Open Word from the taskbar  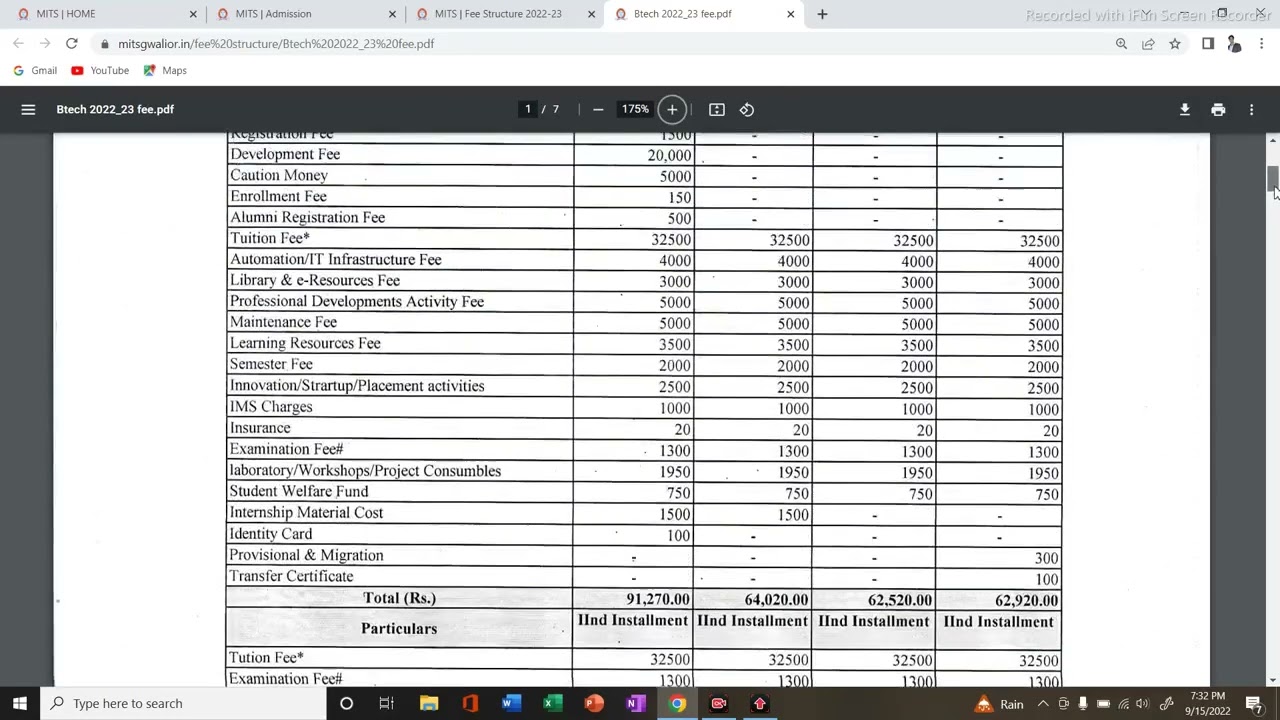pyautogui.click(x=511, y=703)
